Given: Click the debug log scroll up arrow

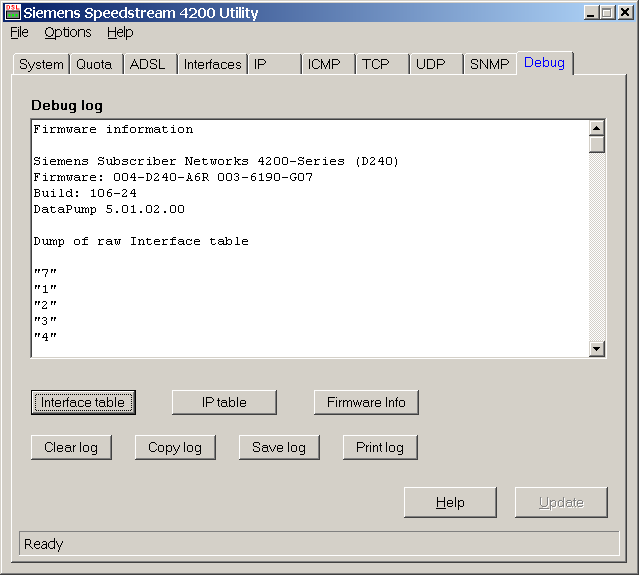Looking at the screenshot, I should [x=597, y=128].
